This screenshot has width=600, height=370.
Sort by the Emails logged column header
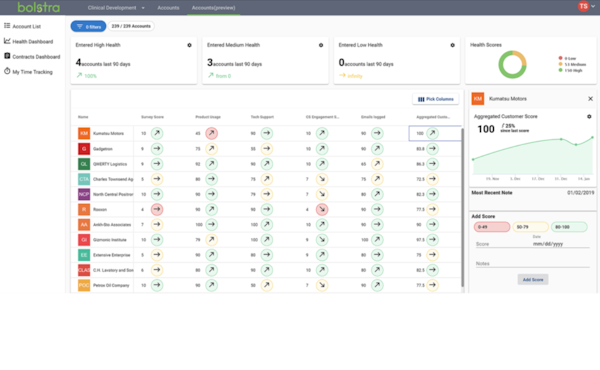373,117
